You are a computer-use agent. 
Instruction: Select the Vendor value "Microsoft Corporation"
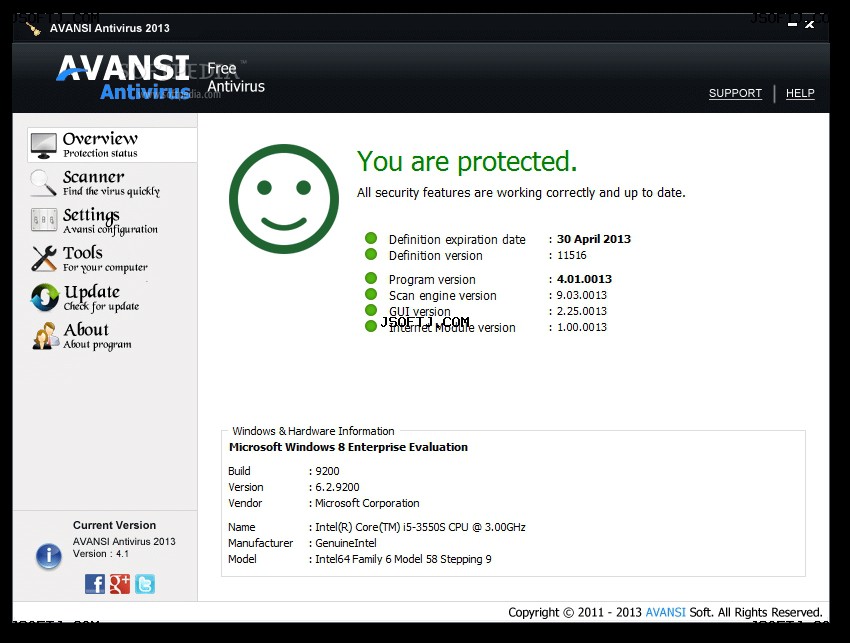click(367, 503)
